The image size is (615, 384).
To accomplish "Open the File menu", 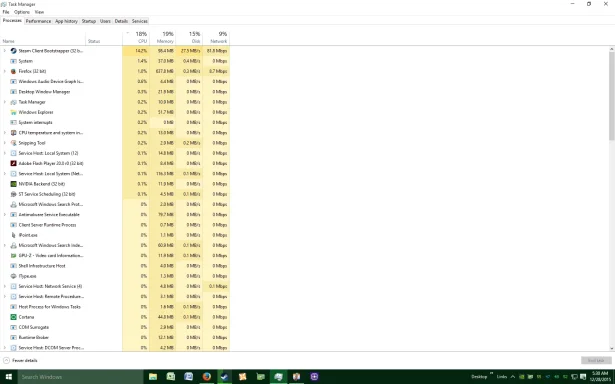I will pos(6,12).
